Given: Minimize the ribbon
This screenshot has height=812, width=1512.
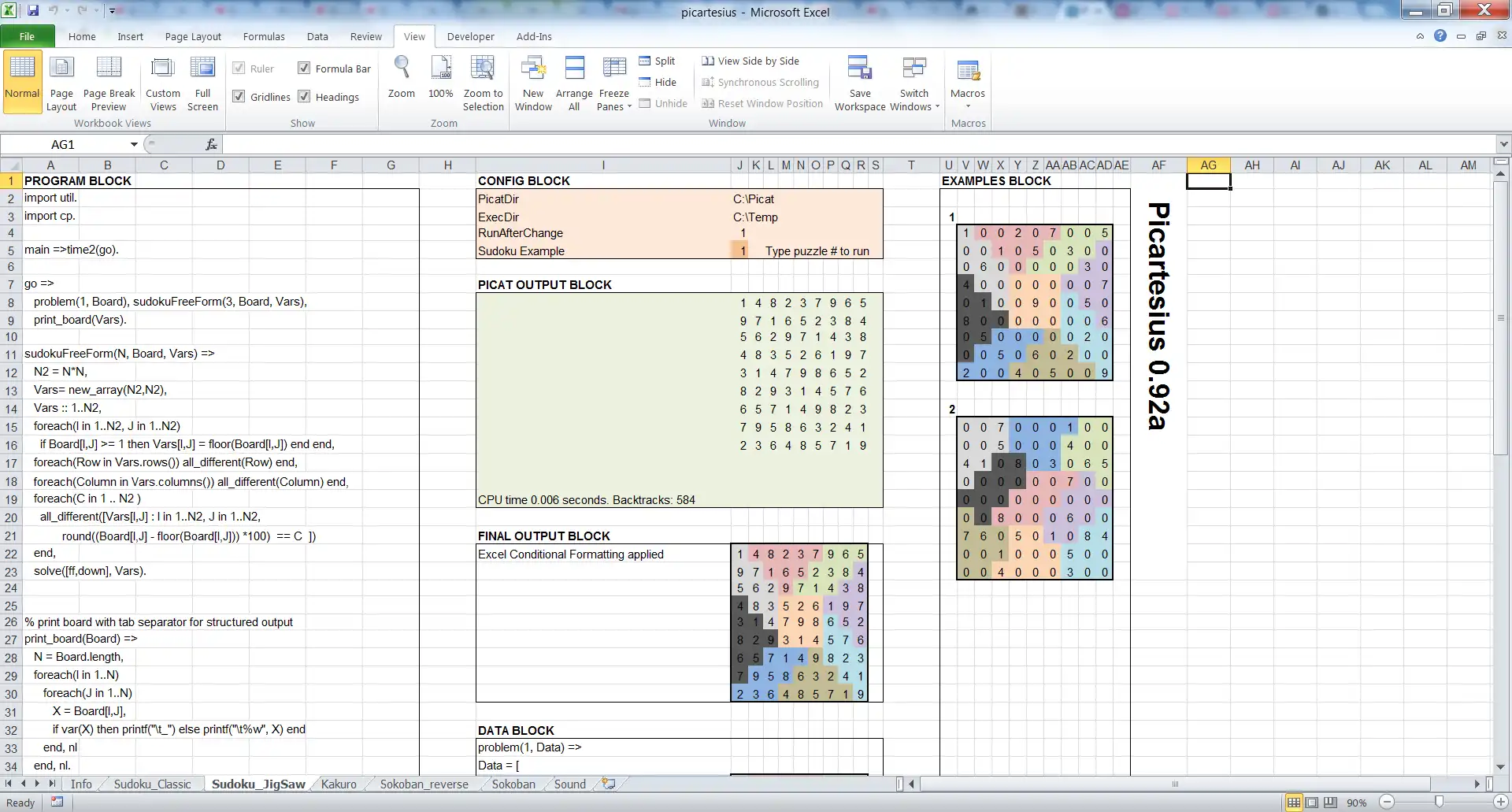Looking at the screenshot, I should click(1420, 36).
